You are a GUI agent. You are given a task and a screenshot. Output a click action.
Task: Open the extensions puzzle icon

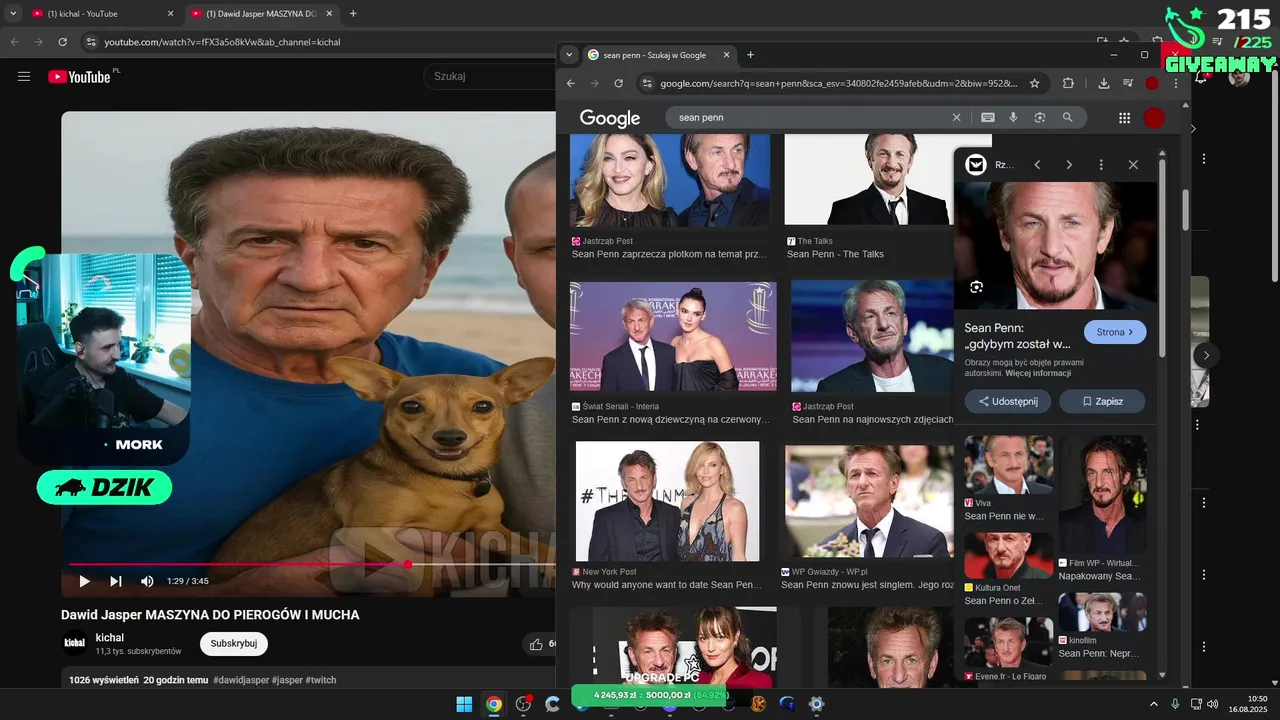(1068, 83)
